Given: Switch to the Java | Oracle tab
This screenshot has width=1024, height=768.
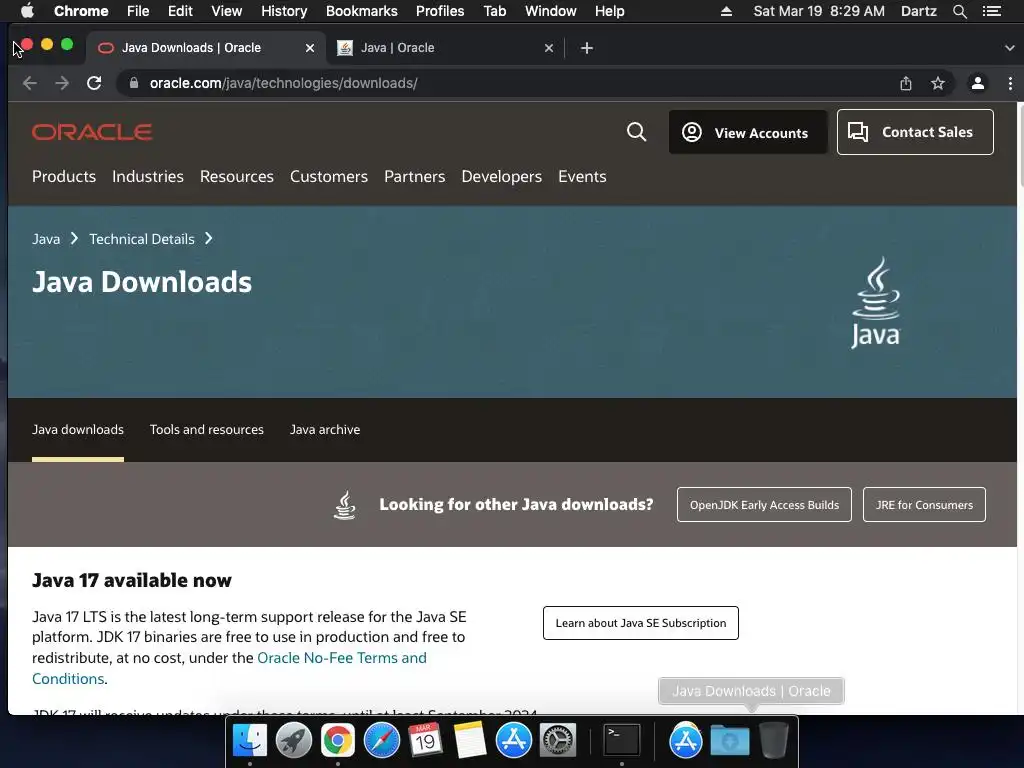Looking at the screenshot, I should [x=444, y=48].
